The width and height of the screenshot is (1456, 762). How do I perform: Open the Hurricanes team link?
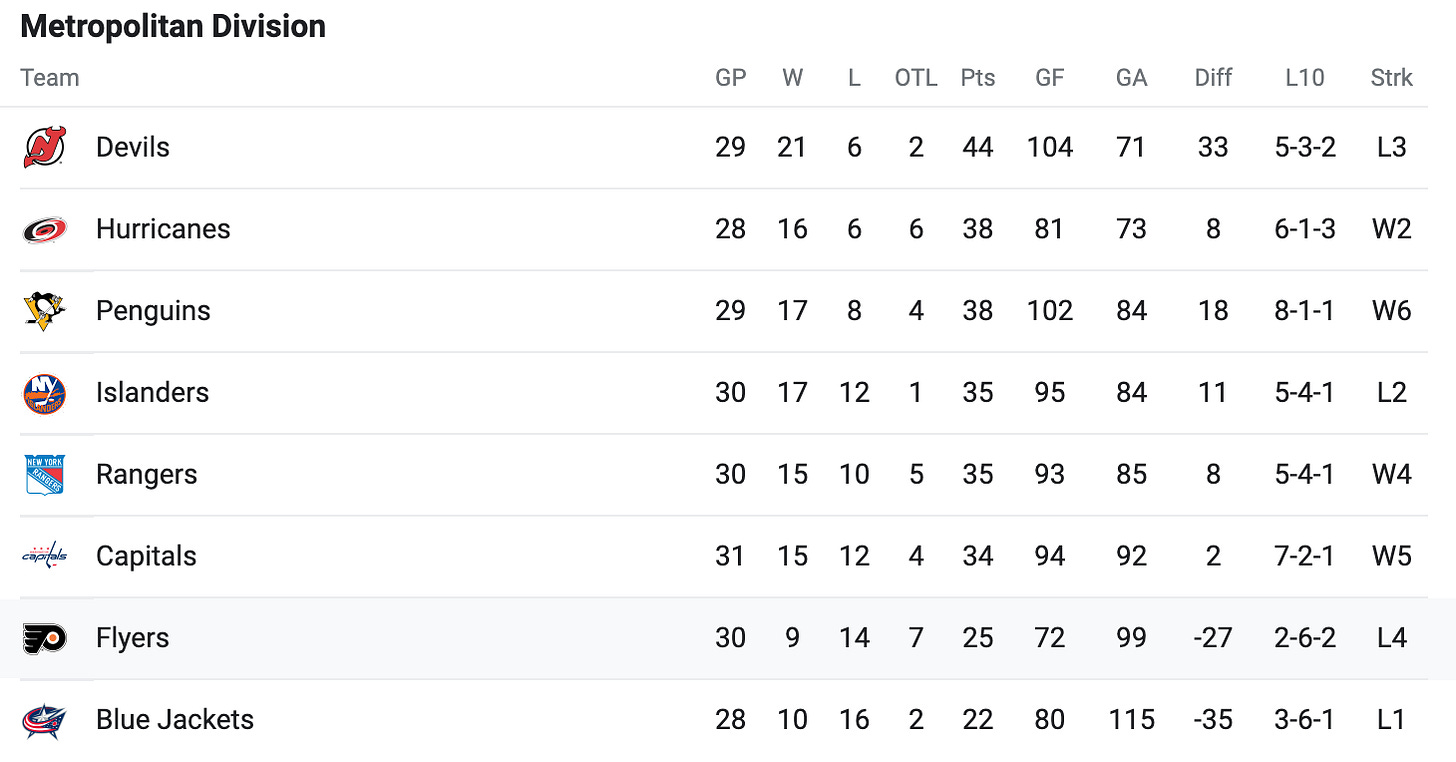pyautogui.click(x=163, y=229)
